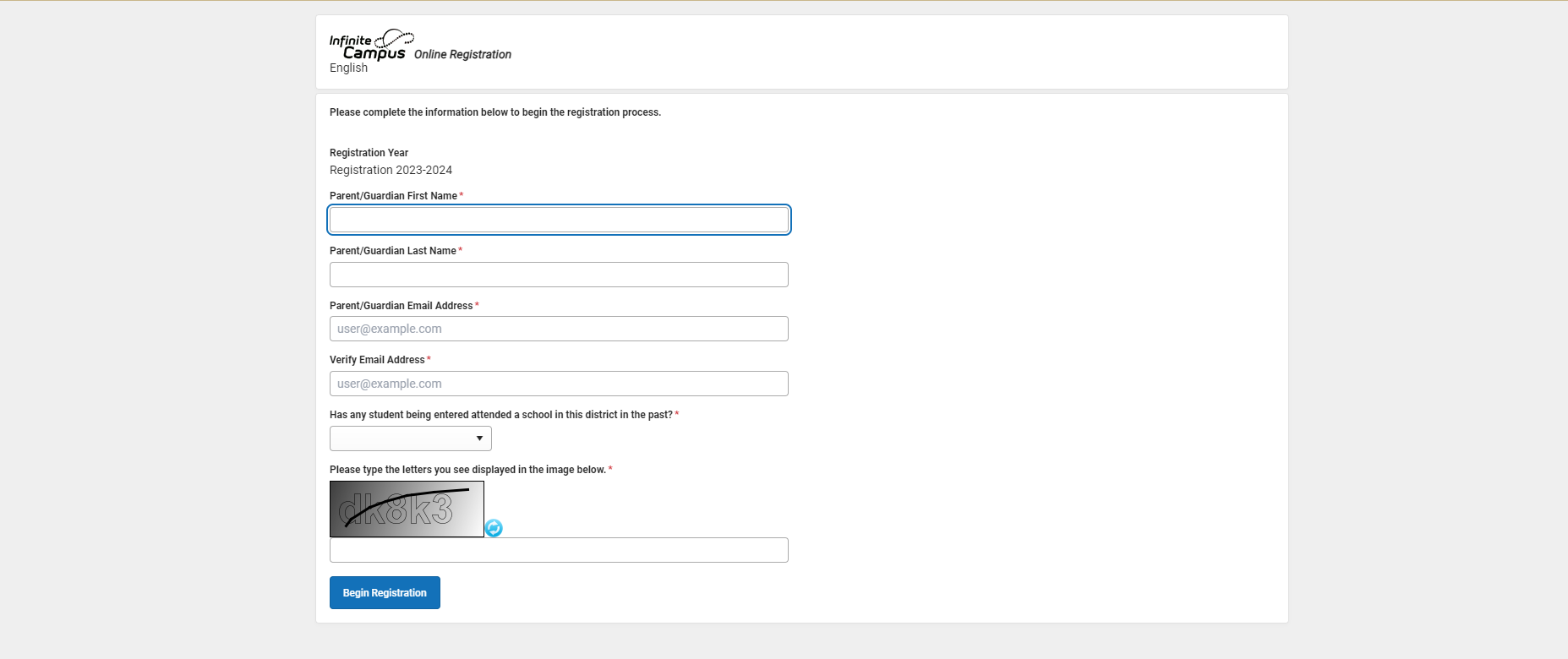Click the Online Registration header text

(x=462, y=54)
